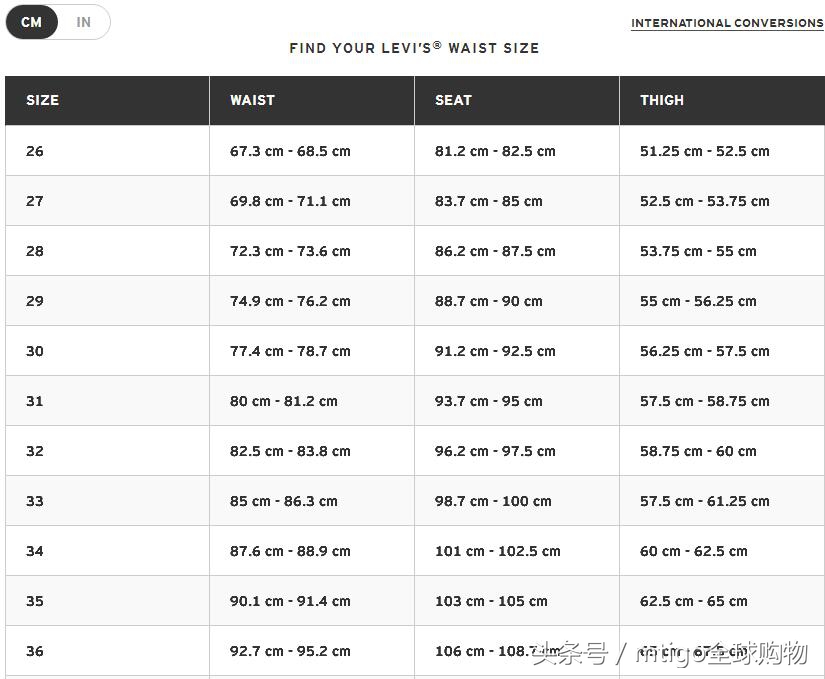Select the size 36 row label
The height and width of the screenshot is (679, 825).
point(35,651)
